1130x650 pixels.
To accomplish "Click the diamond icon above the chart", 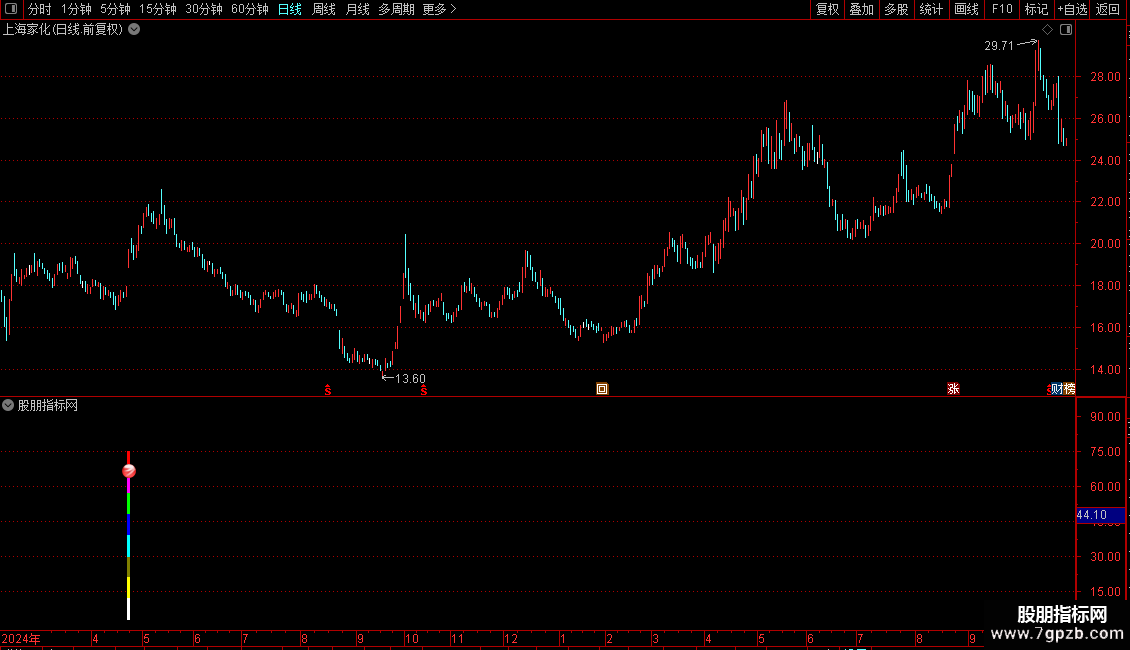I will [1048, 30].
